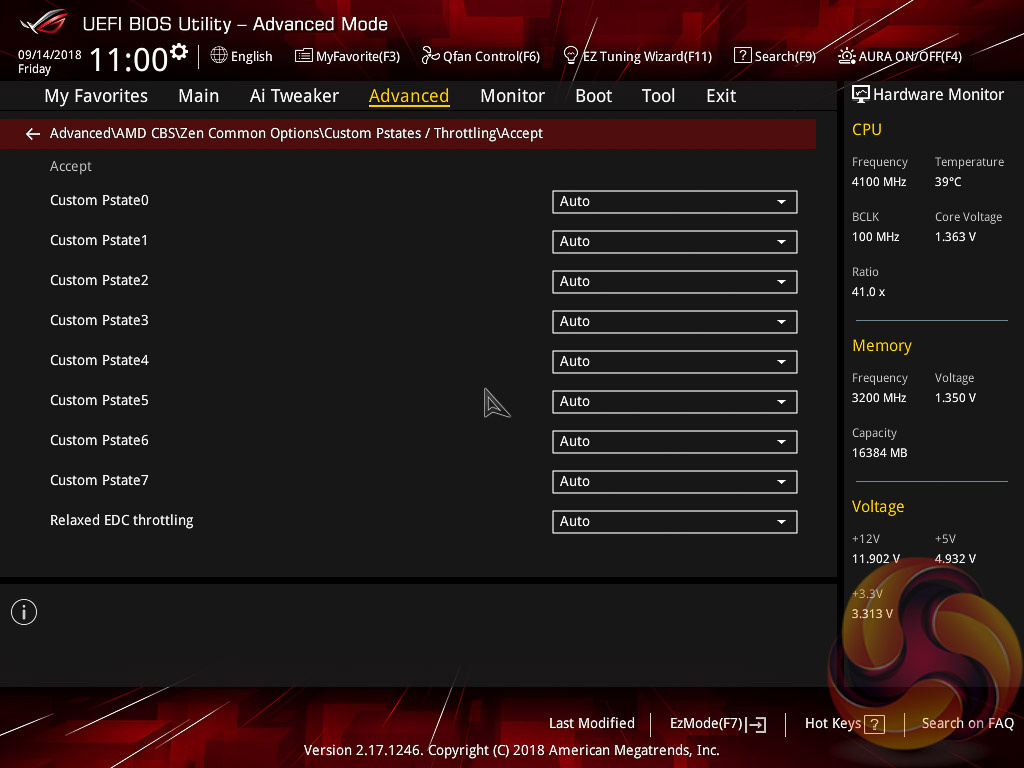Switch to My Favorites tab
The width and height of the screenshot is (1024, 768).
point(96,96)
